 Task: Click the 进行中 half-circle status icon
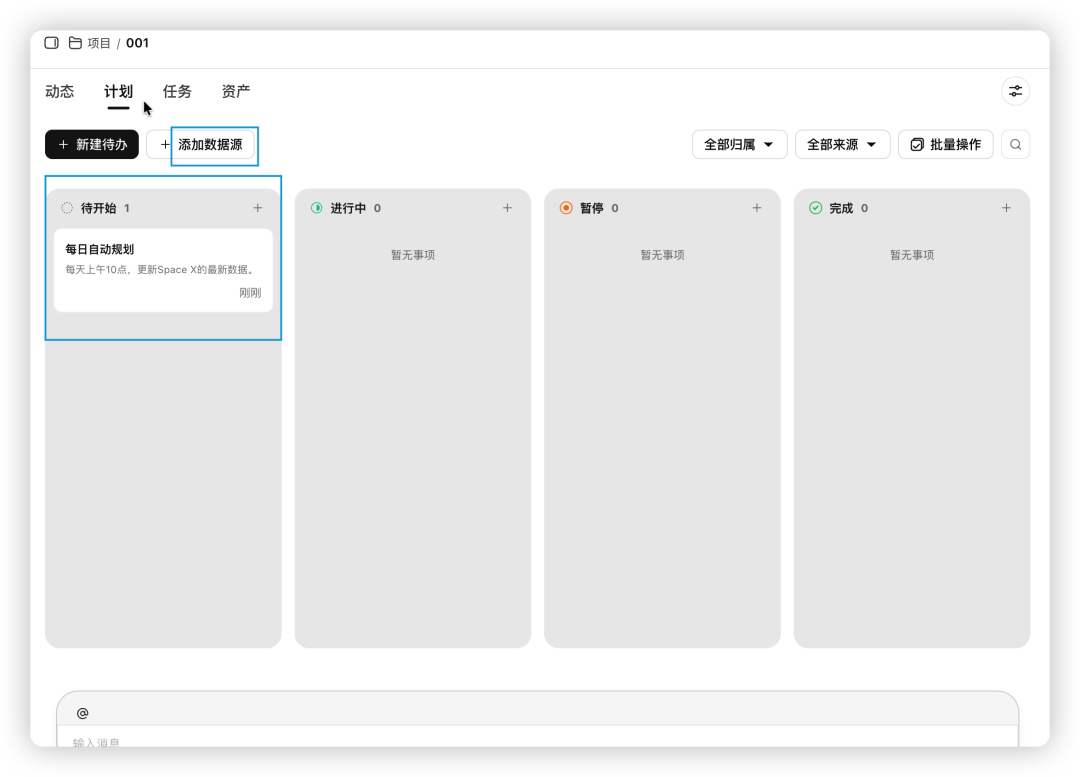click(316, 208)
